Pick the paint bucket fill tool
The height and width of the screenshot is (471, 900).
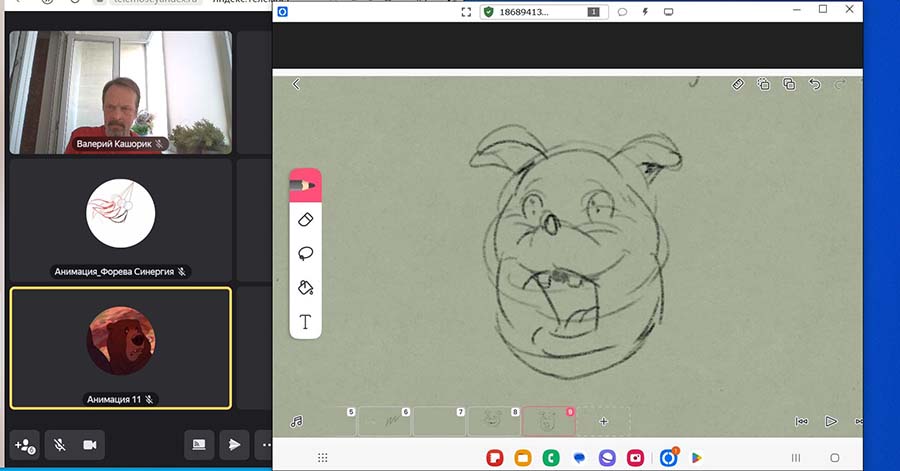[305, 287]
